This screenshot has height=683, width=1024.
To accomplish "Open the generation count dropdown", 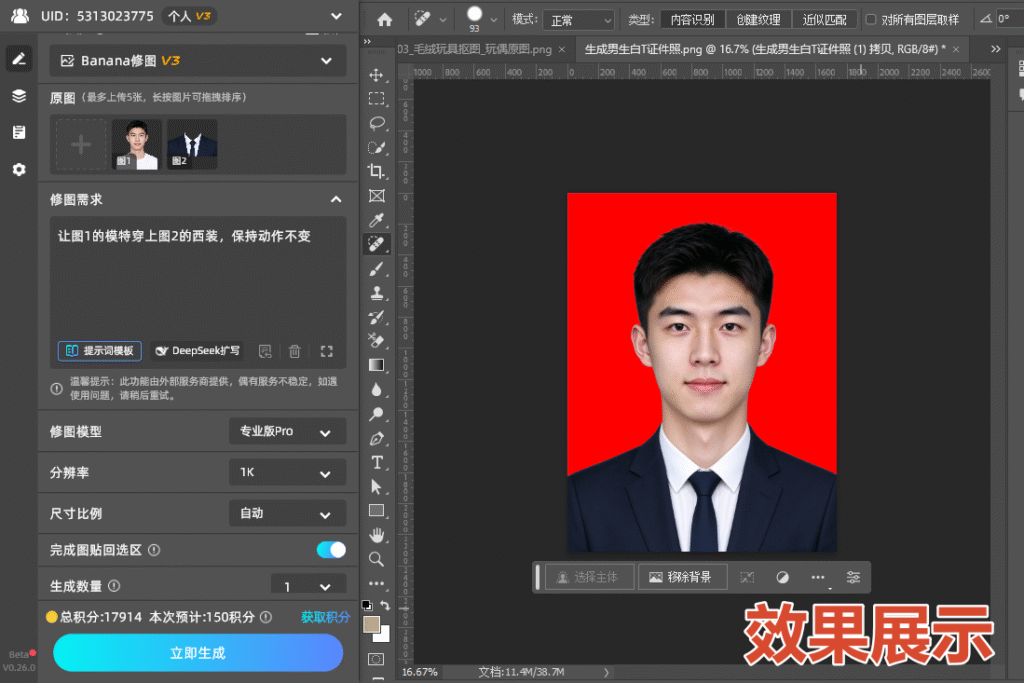I will 308,586.
